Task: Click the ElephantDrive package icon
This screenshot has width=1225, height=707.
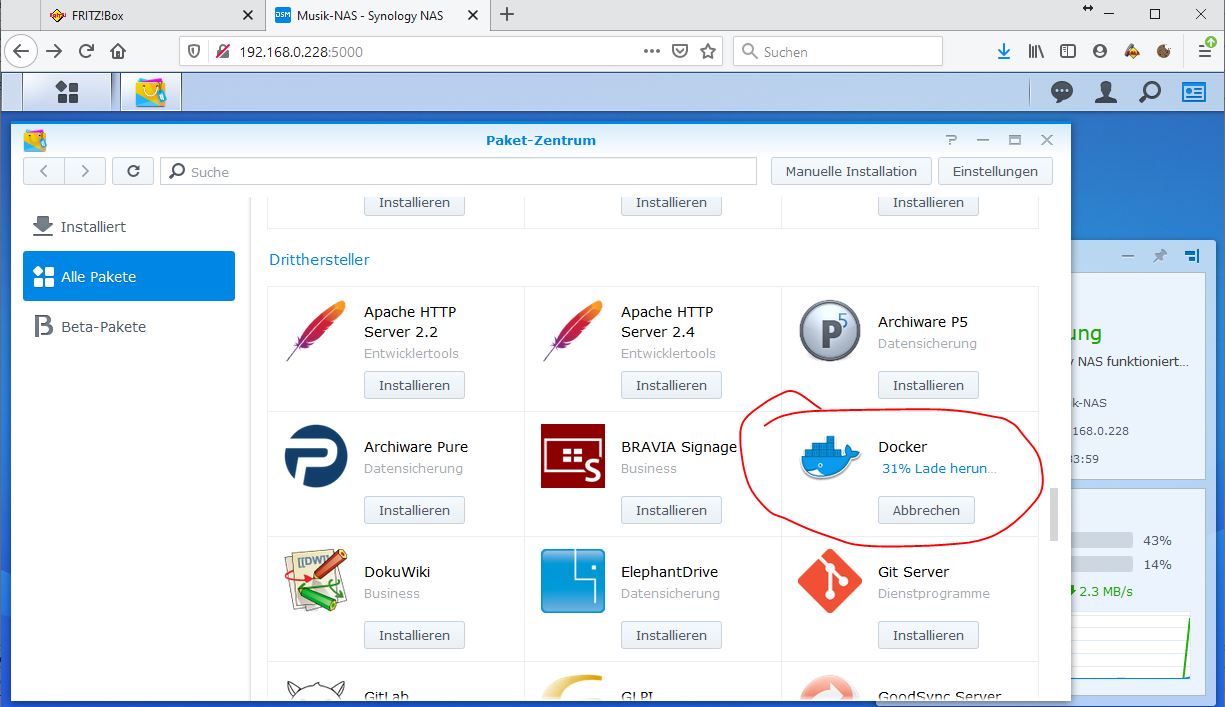Action: (571, 581)
